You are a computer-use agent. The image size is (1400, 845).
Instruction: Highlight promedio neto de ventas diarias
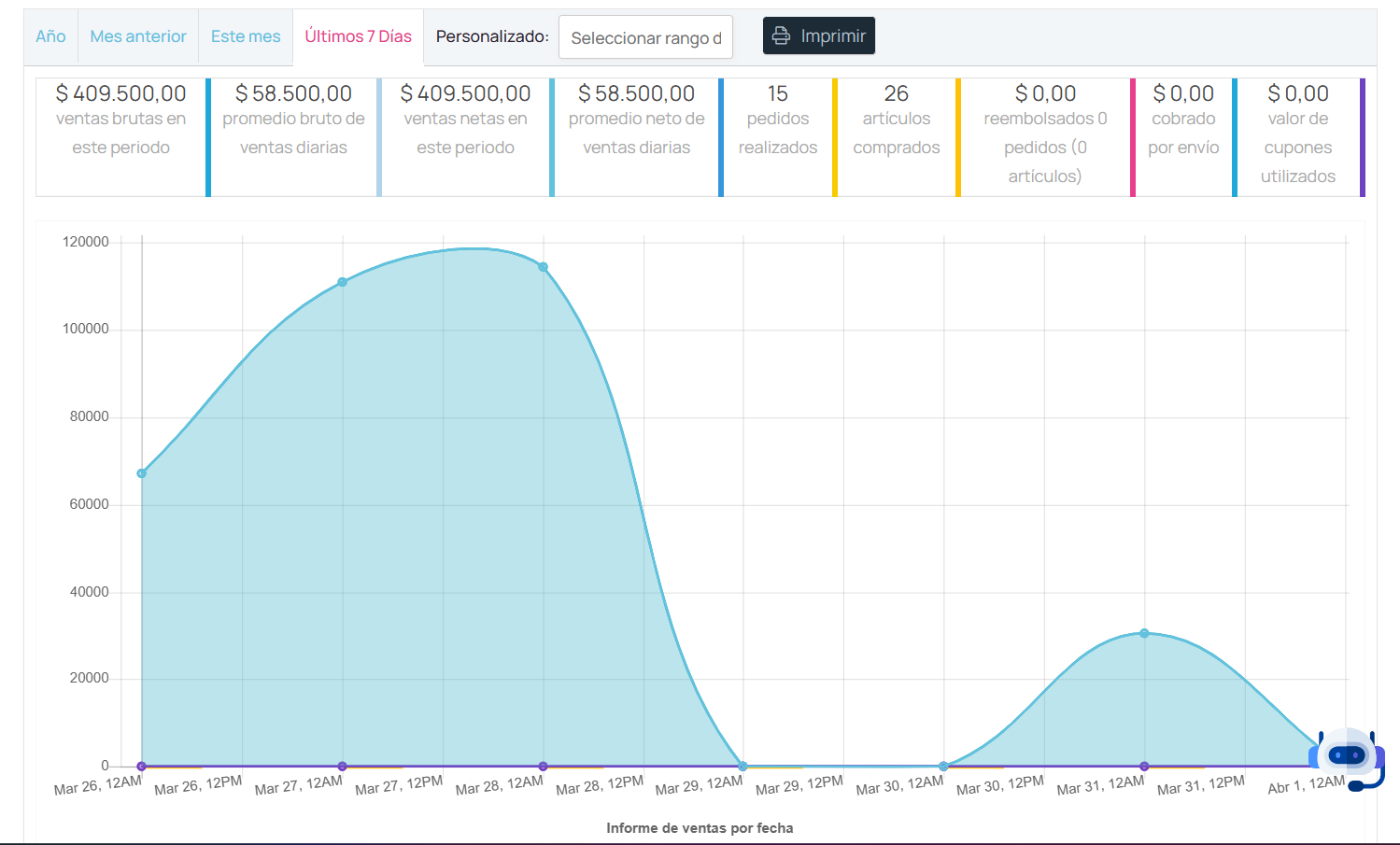pos(636,136)
